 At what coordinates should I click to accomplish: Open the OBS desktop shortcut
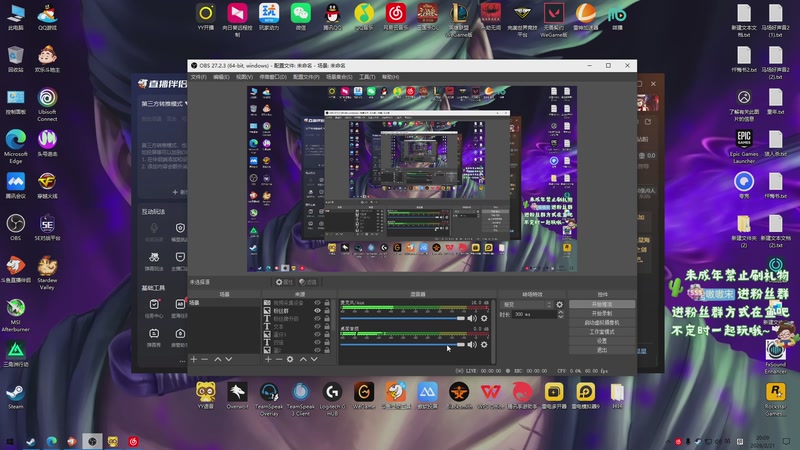16,227
